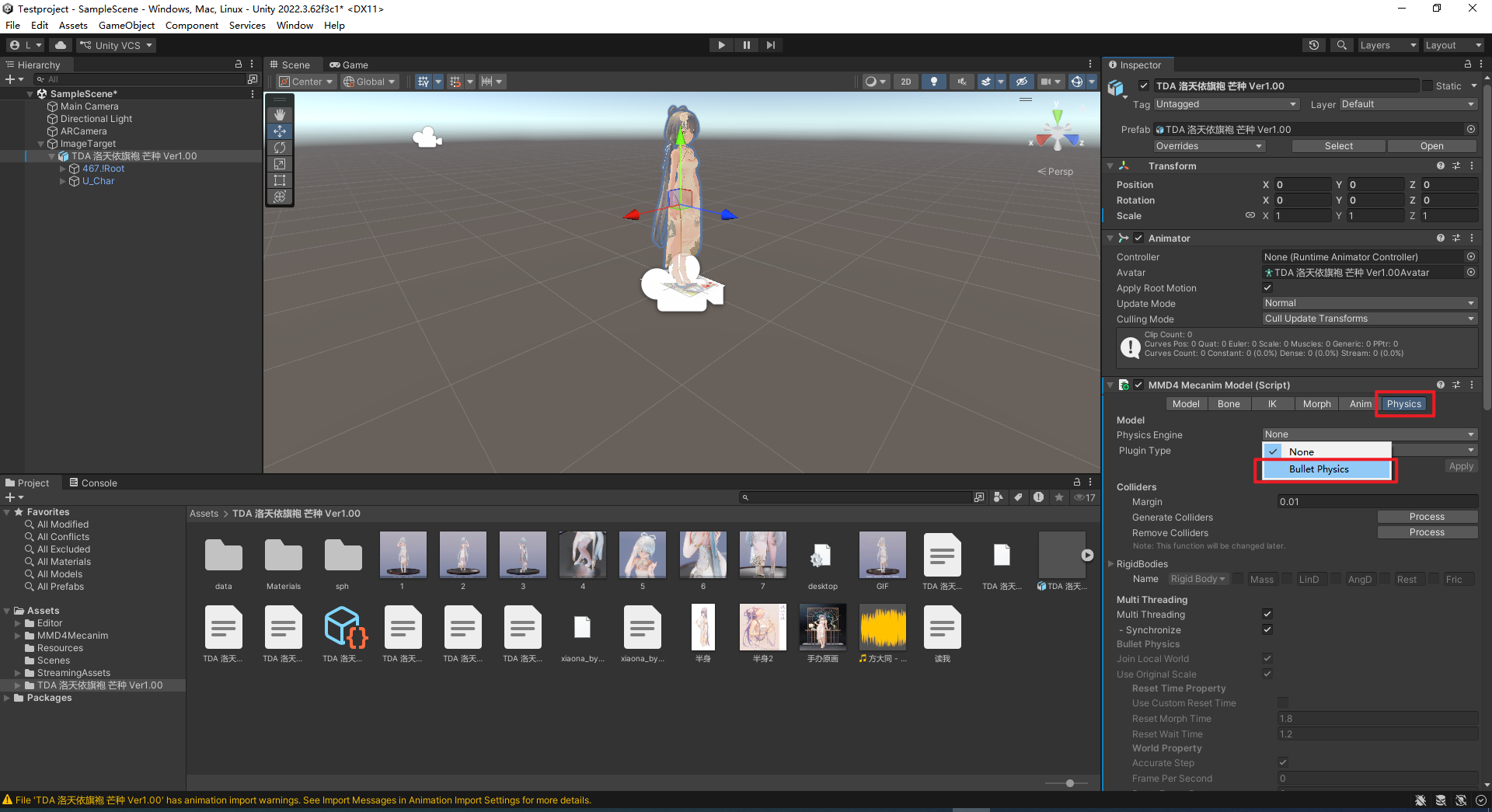
Task: Open the GameObject menu
Action: (x=127, y=26)
